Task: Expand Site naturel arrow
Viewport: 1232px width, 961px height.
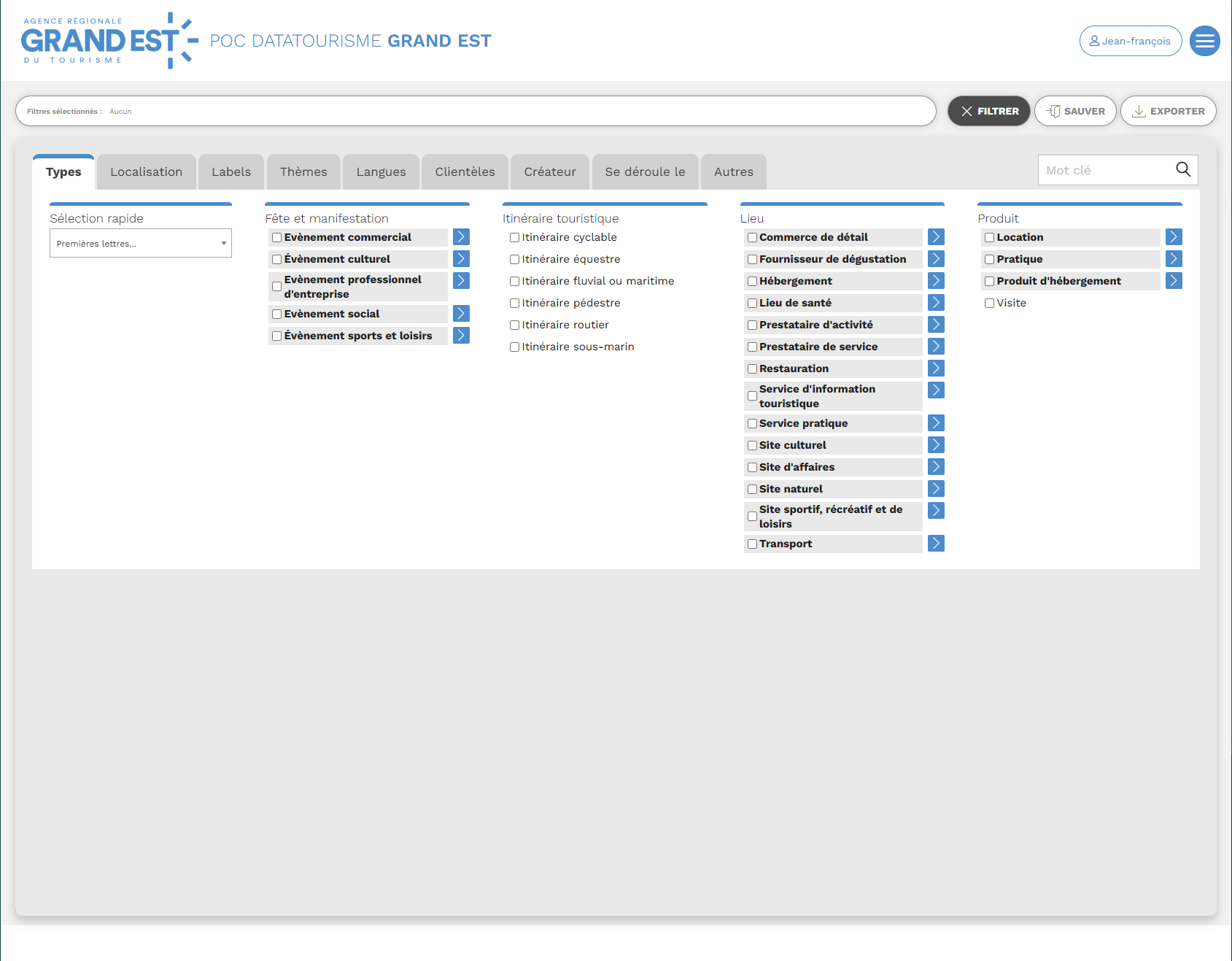Action: pos(936,489)
